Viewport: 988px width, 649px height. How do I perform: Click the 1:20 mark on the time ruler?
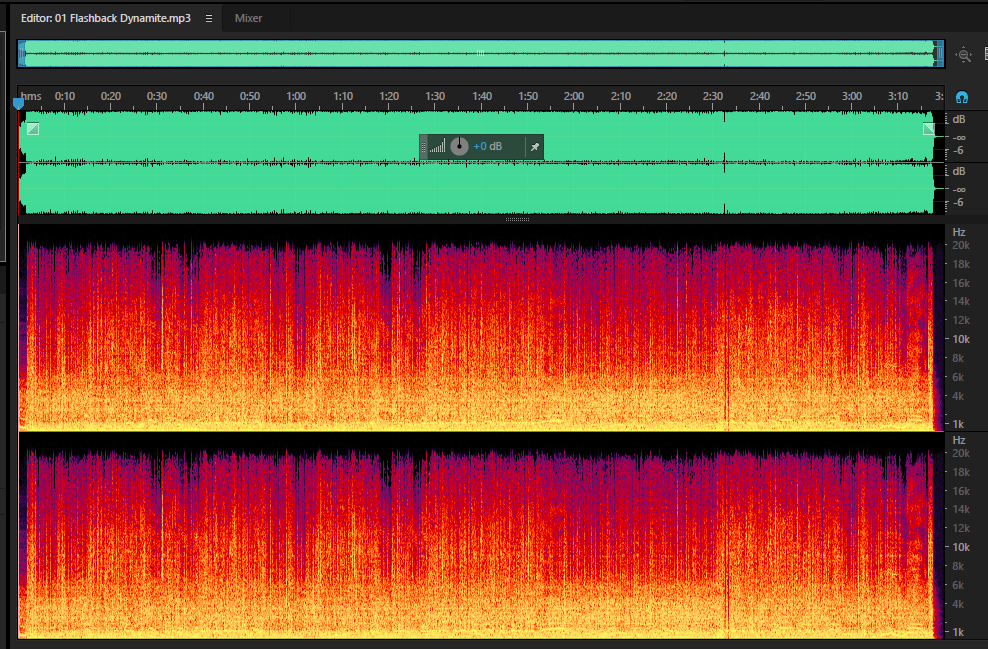point(389,96)
